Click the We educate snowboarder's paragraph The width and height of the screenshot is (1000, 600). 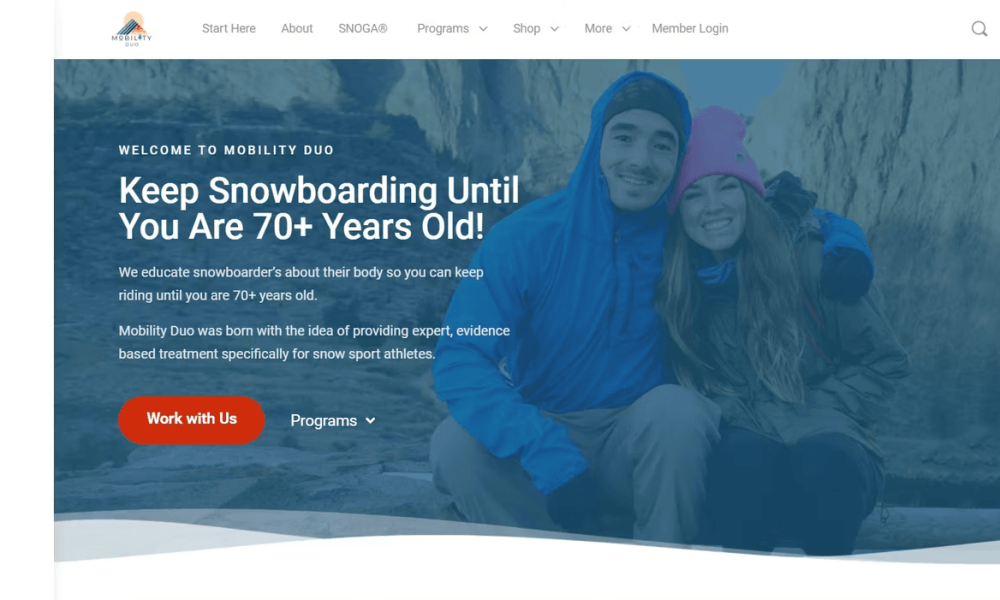pyautogui.click(x=301, y=284)
